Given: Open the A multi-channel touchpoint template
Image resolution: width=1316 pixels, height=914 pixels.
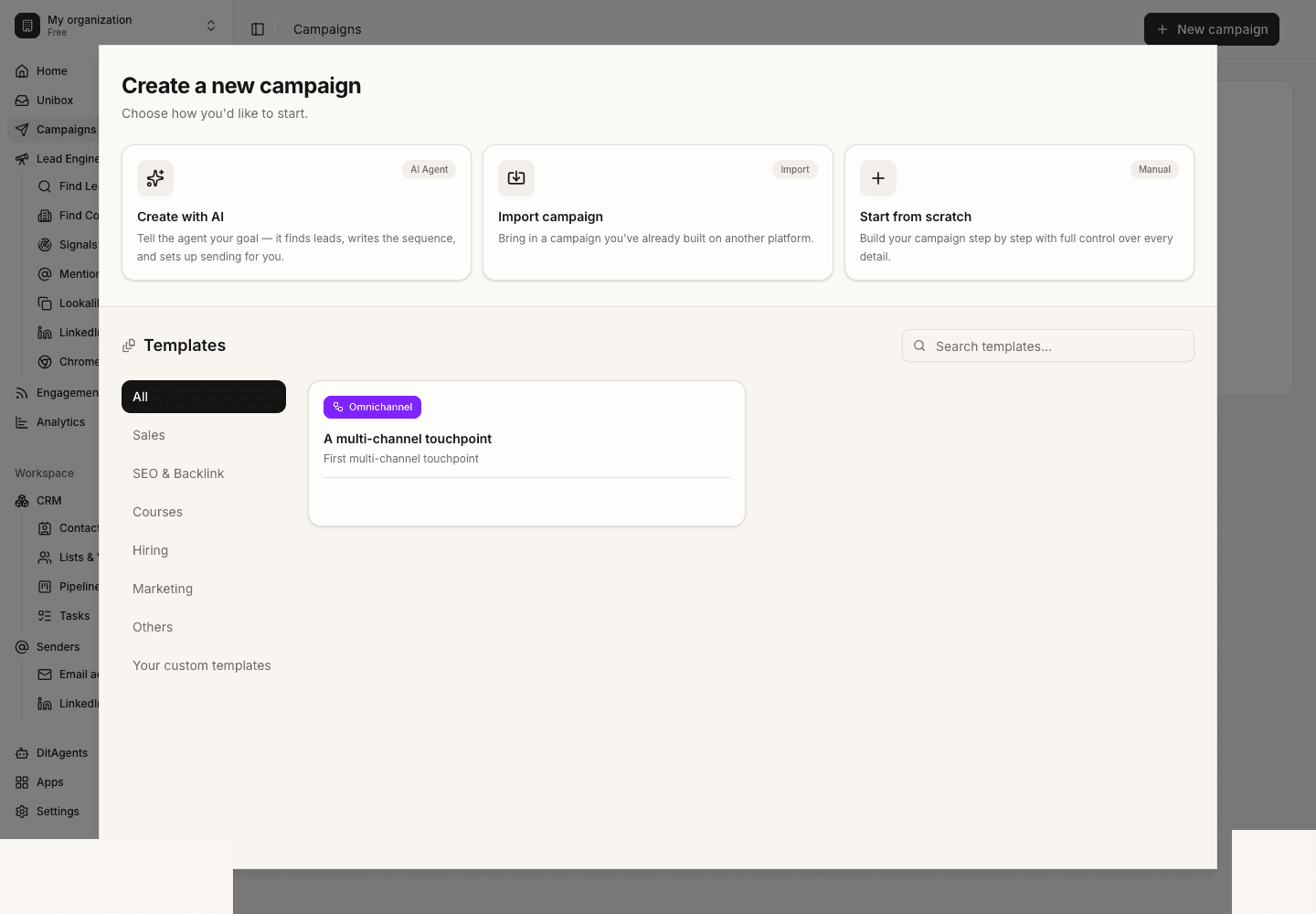Looking at the screenshot, I should point(526,453).
